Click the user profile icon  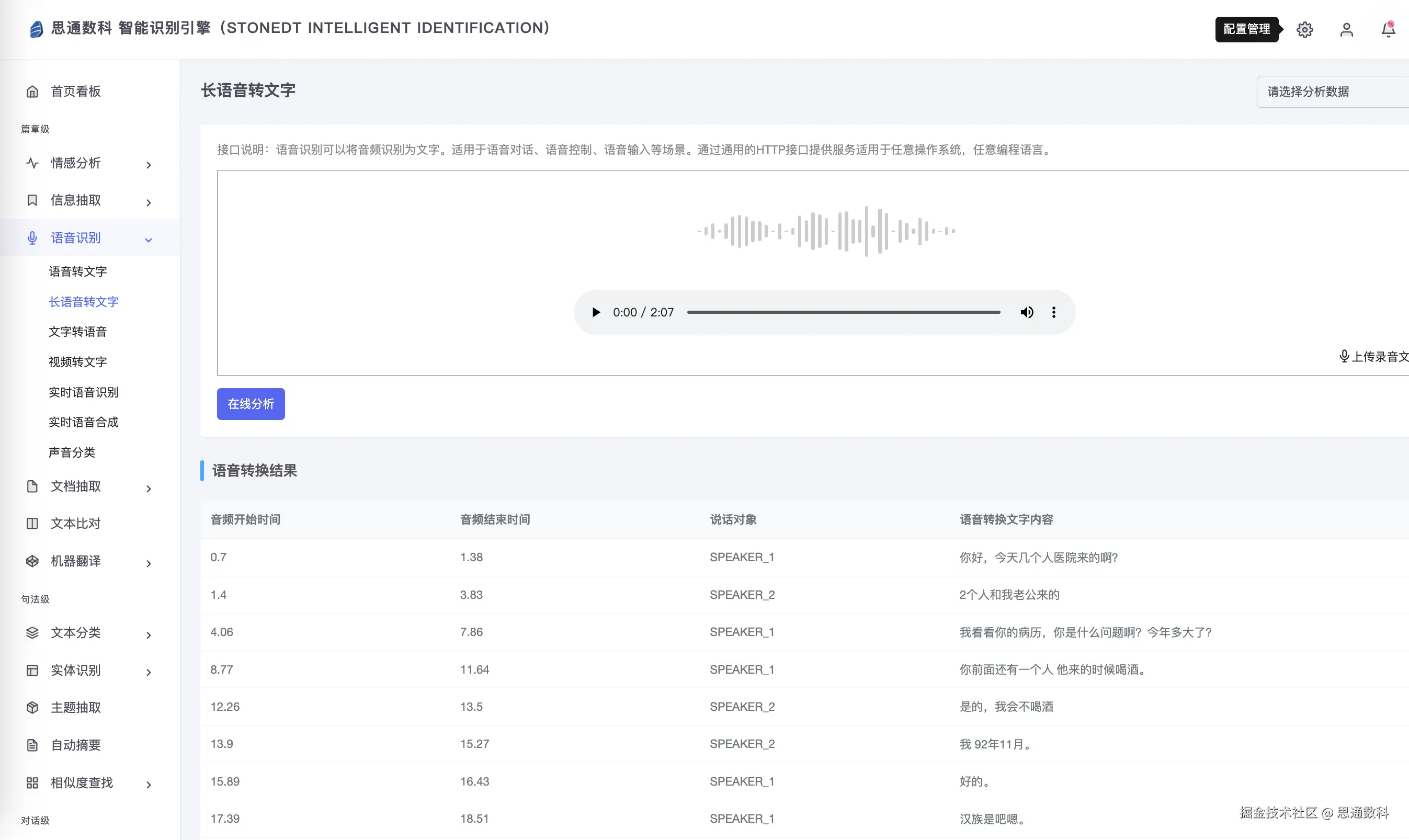click(1346, 29)
